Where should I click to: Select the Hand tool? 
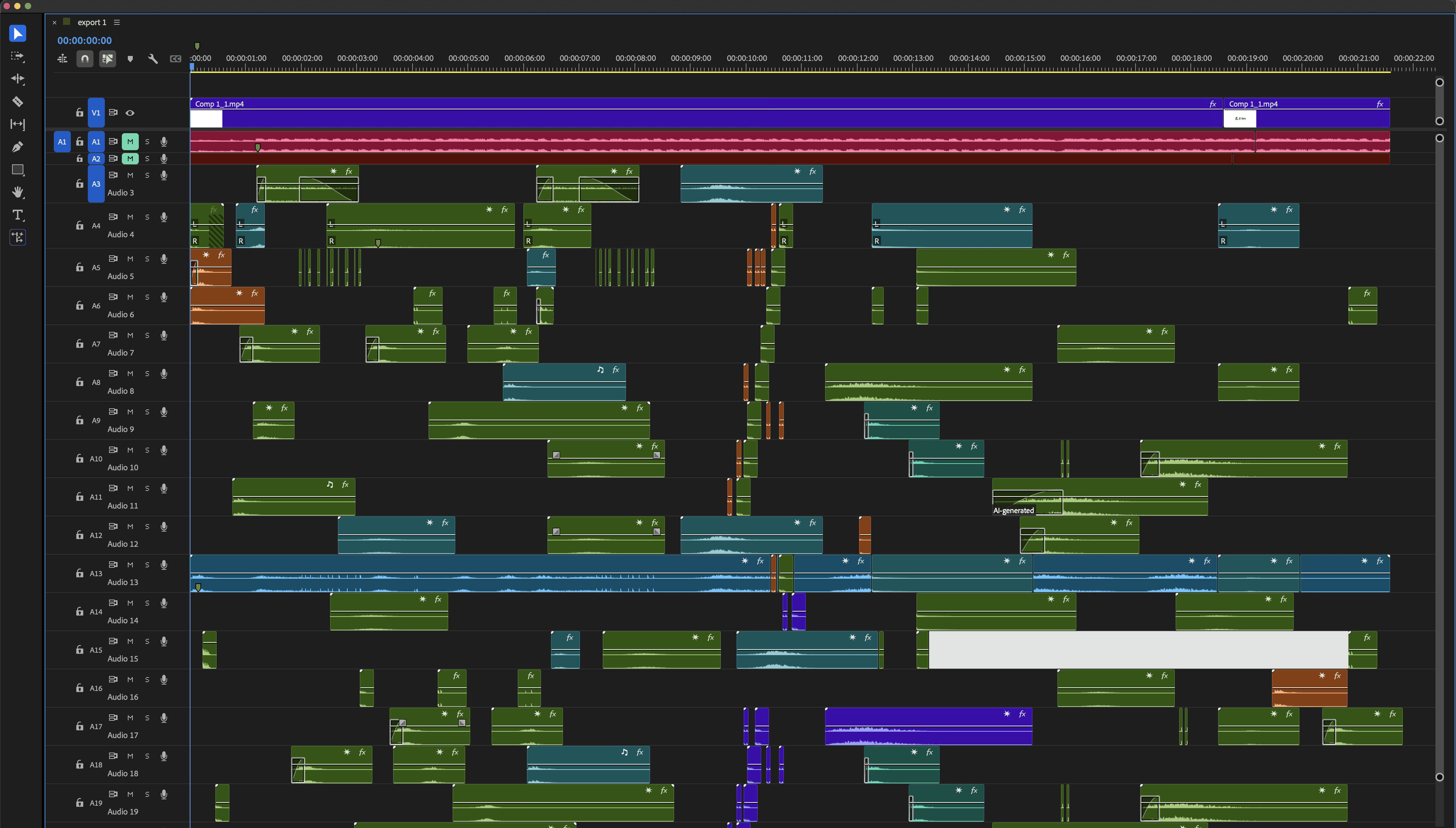click(x=18, y=192)
